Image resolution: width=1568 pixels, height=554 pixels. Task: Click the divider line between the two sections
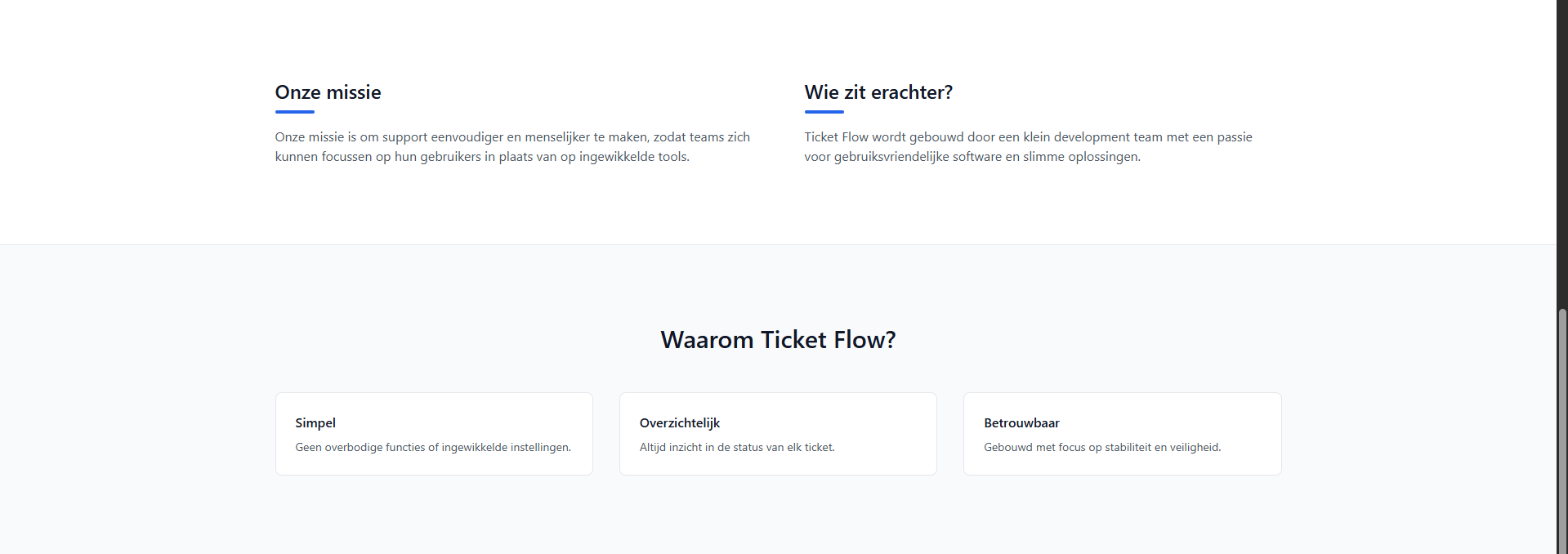(x=778, y=244)
